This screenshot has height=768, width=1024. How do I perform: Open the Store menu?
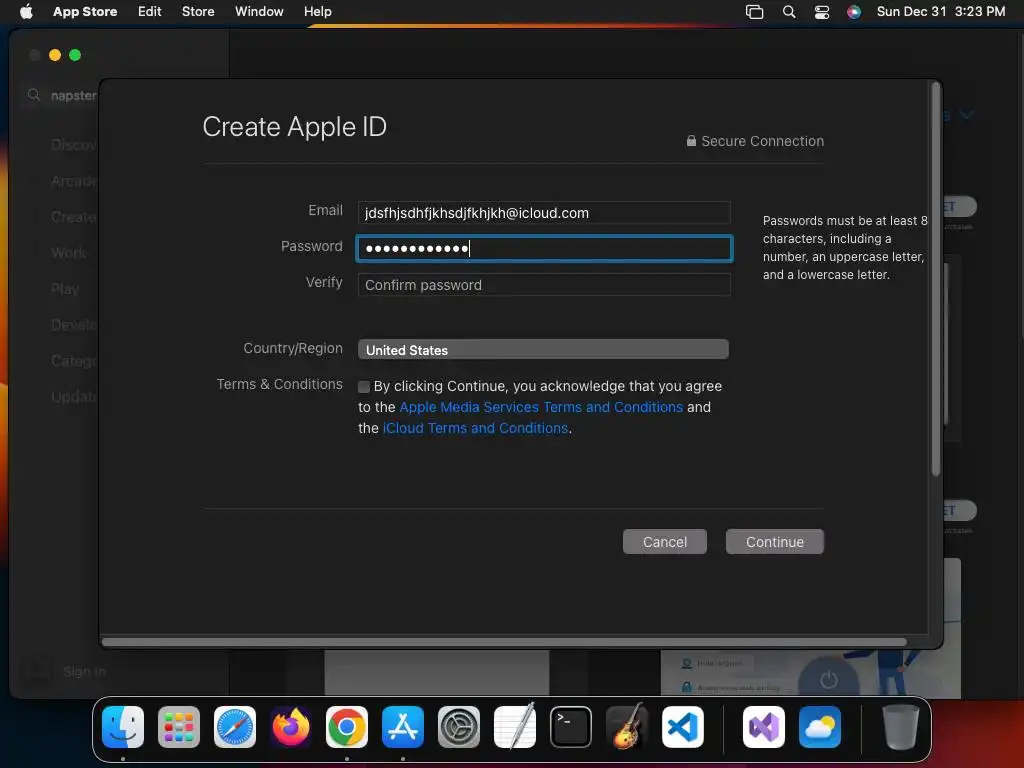click(x=198, y=11)
